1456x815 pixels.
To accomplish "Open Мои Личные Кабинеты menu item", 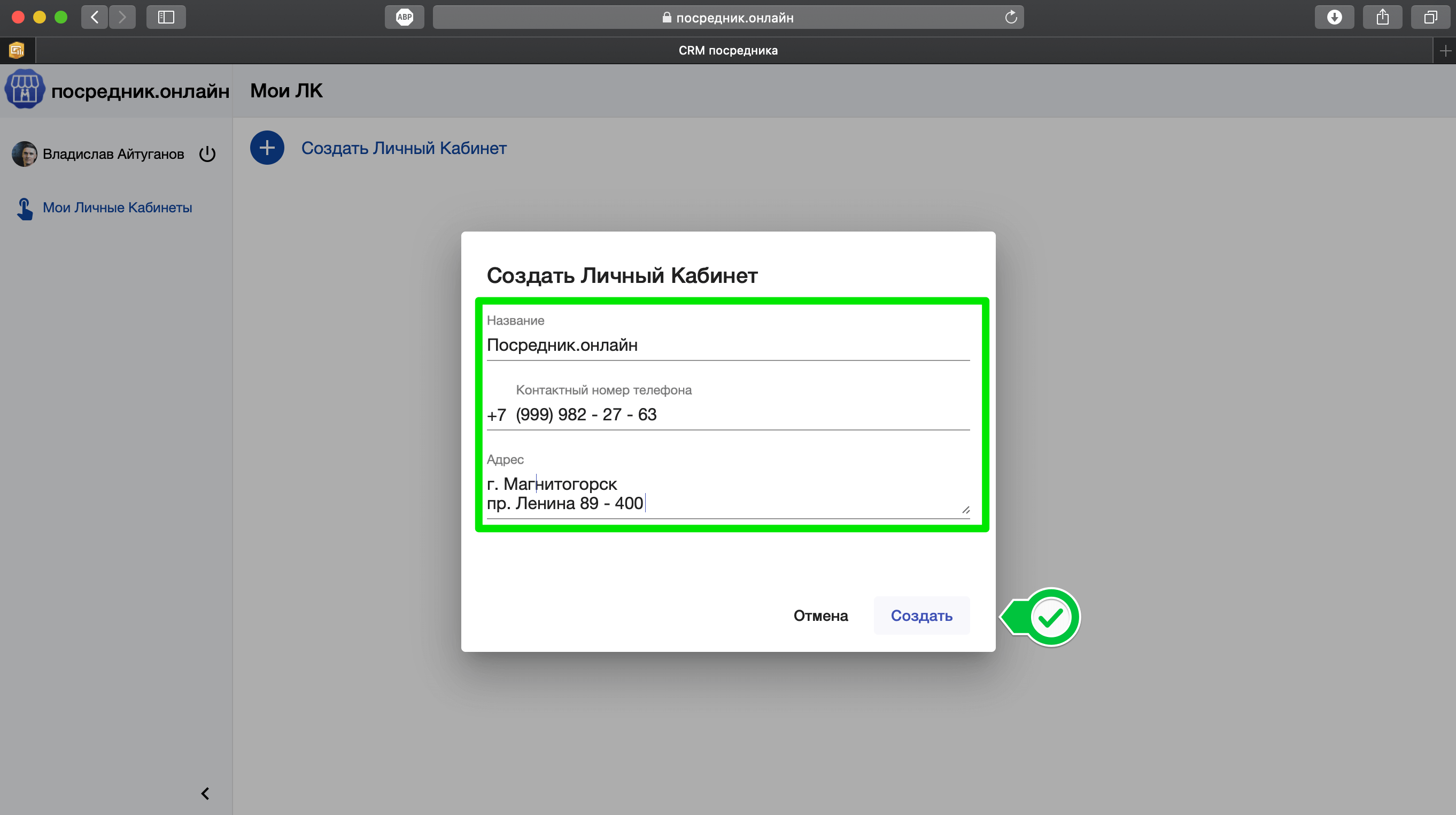I will click(117, 207).
